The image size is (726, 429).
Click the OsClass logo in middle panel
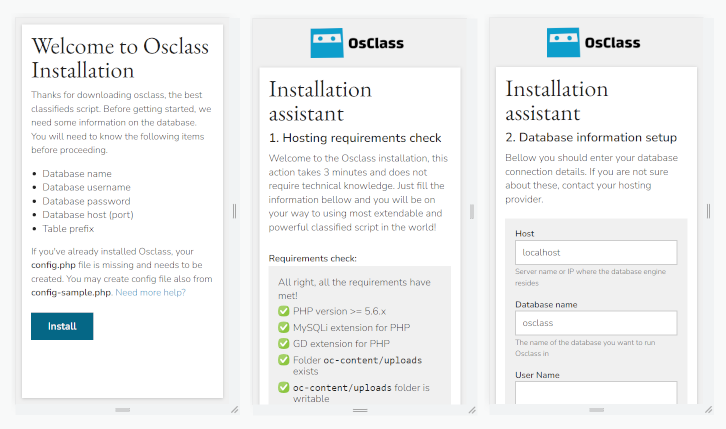point(357,43)
